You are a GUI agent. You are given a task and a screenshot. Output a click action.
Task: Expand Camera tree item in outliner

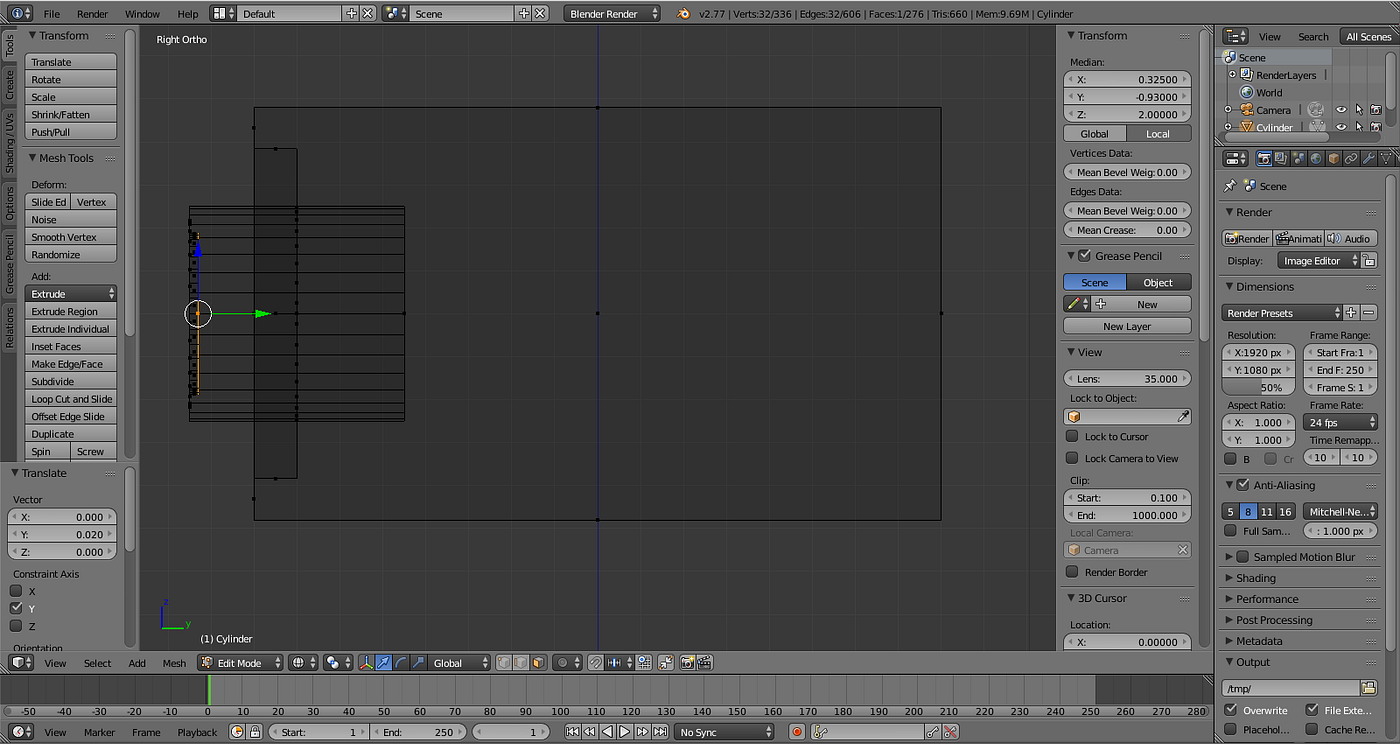tap(1228, 110)
